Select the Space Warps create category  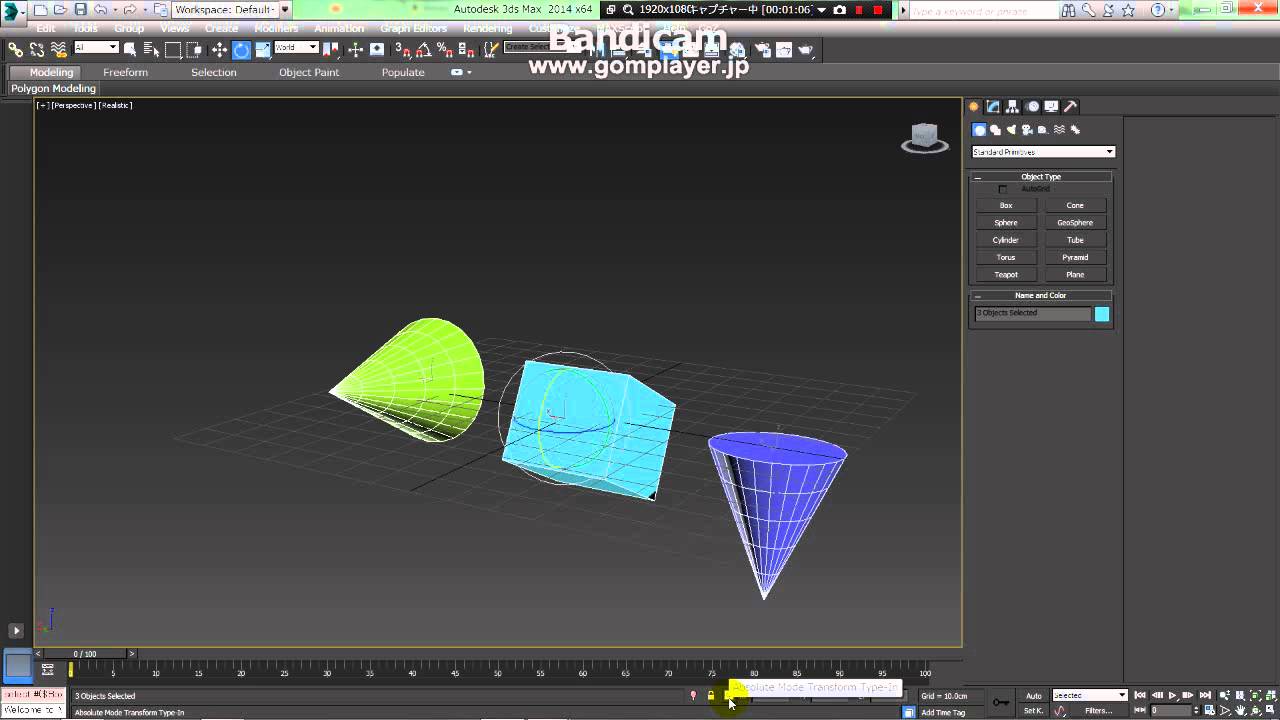coord(1059,130)
